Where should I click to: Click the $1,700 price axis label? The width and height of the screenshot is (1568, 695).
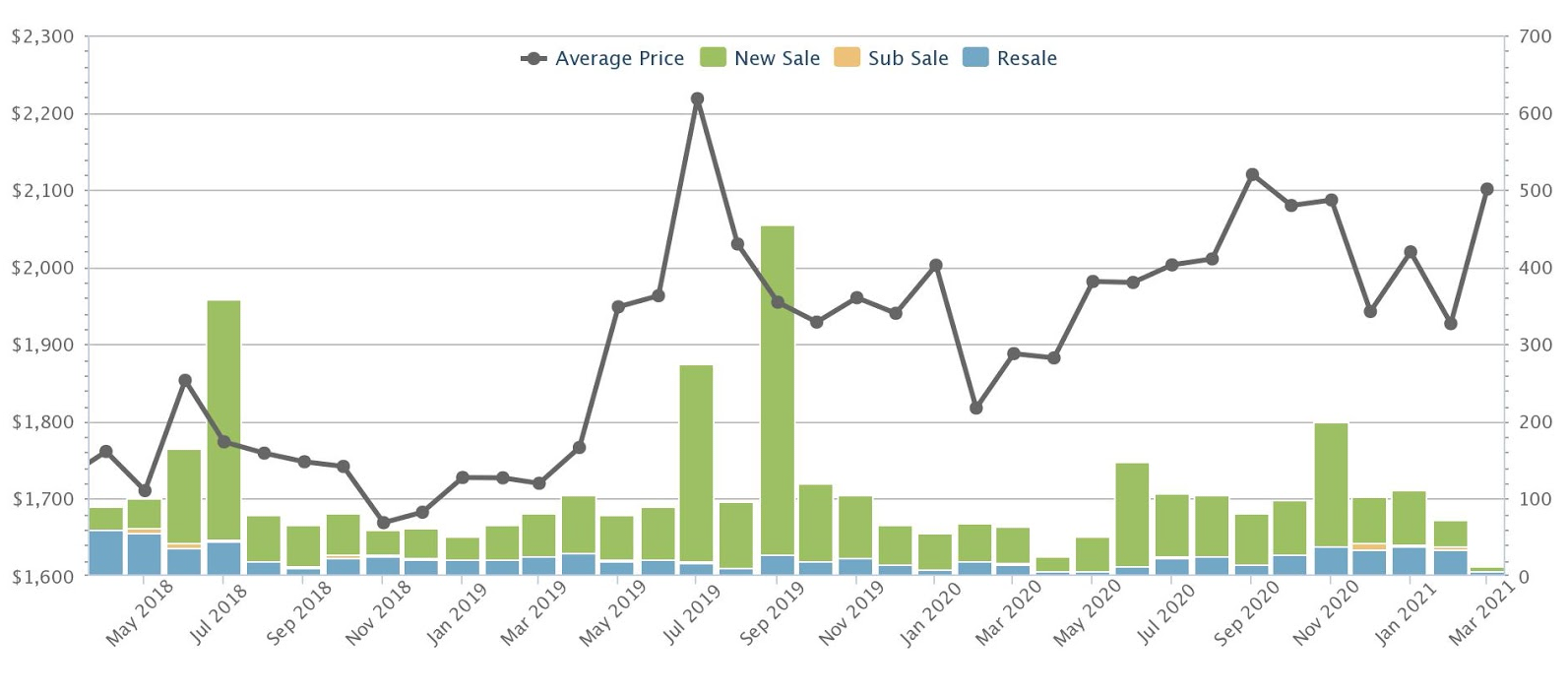click(42, 499)
